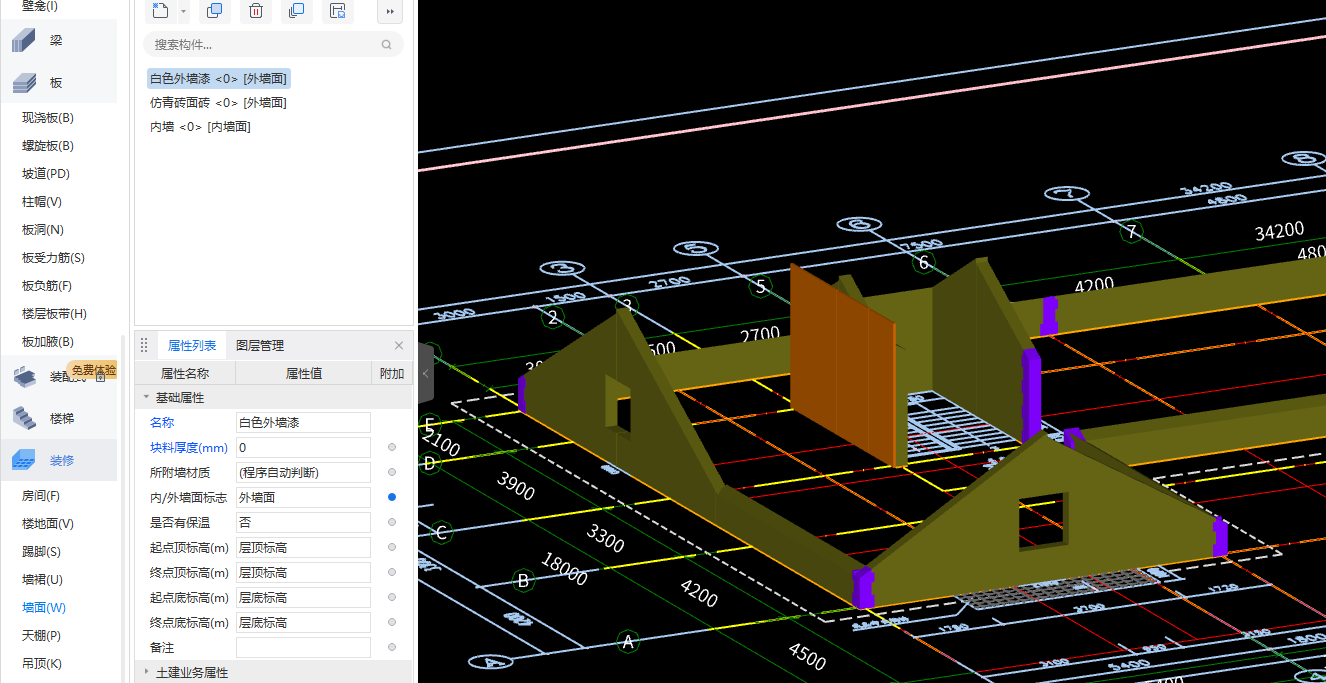
Task: Toggle 附加 radio for 备注
Action: [392, 647]
